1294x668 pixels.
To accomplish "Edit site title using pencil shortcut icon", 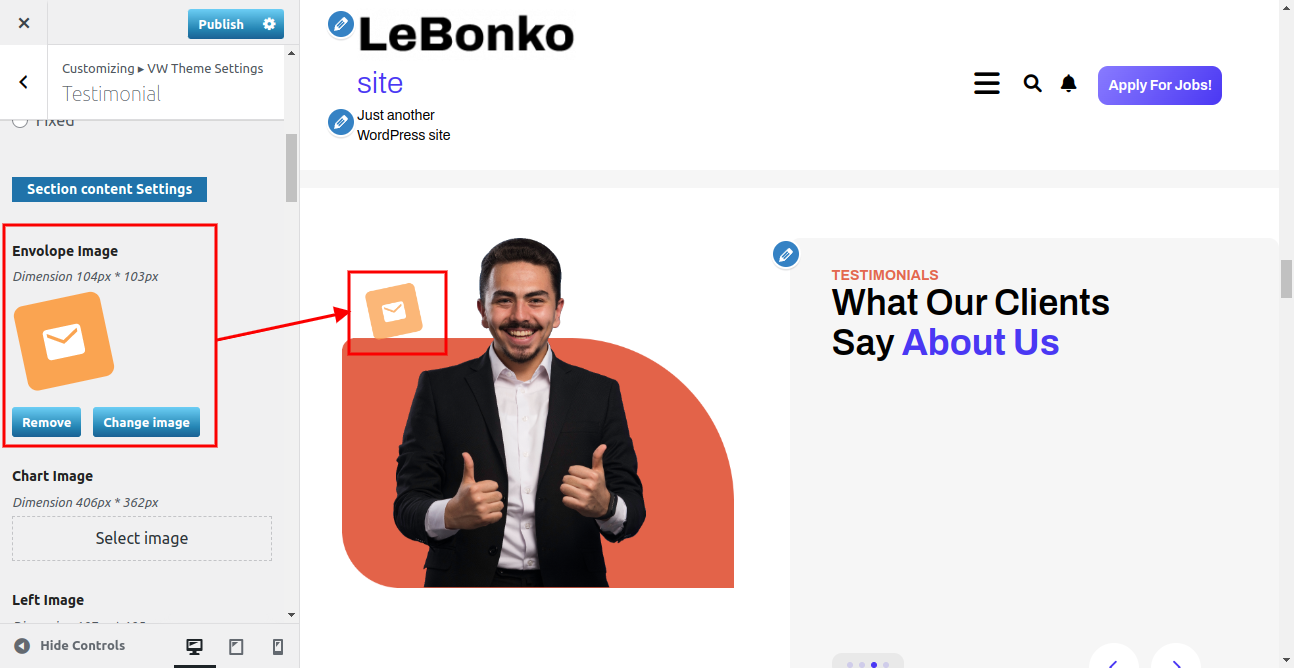I will point(341,24).
